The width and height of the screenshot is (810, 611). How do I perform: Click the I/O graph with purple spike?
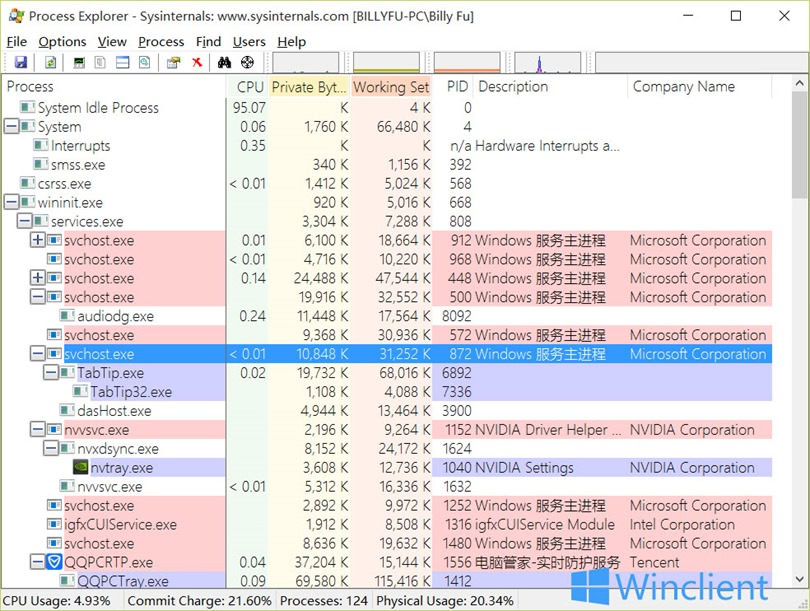click(x=548, y=62)
